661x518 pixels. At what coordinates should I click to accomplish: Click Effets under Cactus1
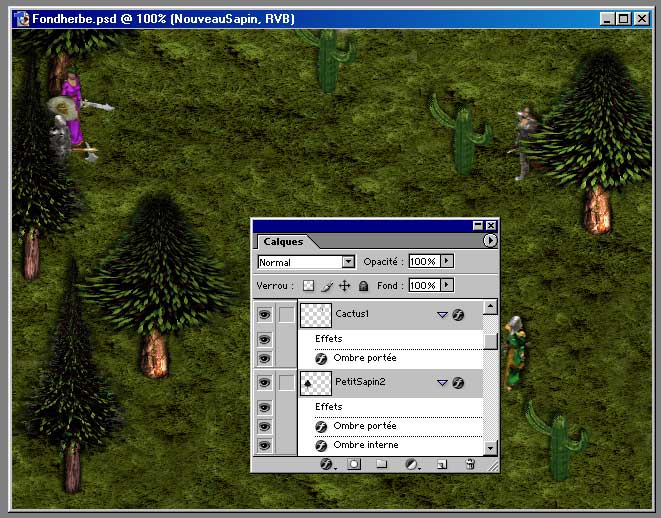click(328, 338)
